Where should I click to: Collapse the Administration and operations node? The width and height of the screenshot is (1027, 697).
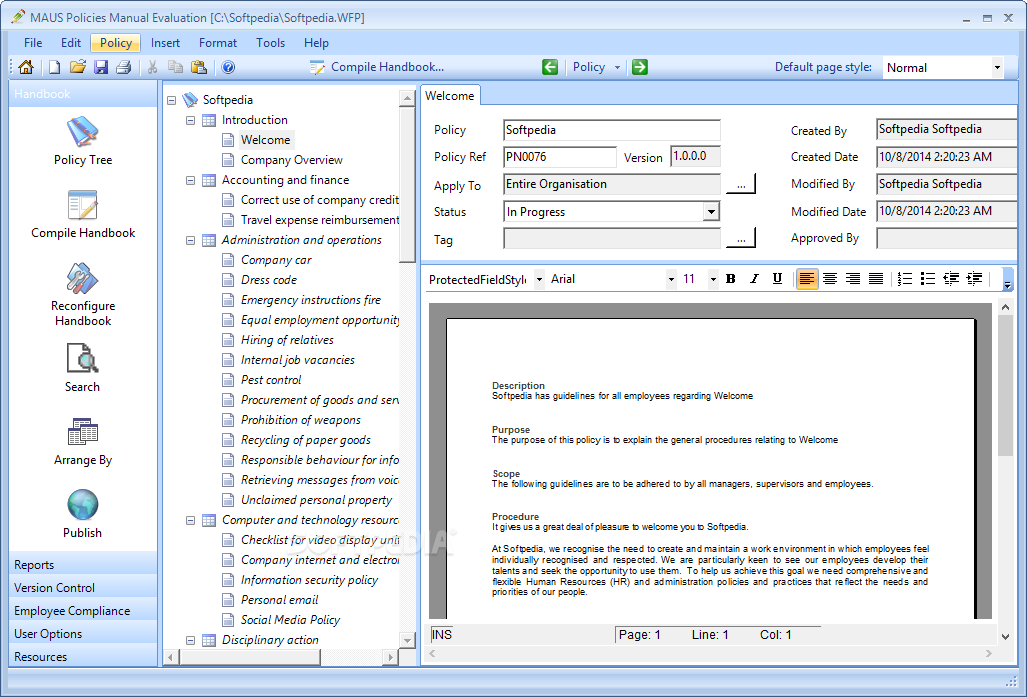point(191,240)
